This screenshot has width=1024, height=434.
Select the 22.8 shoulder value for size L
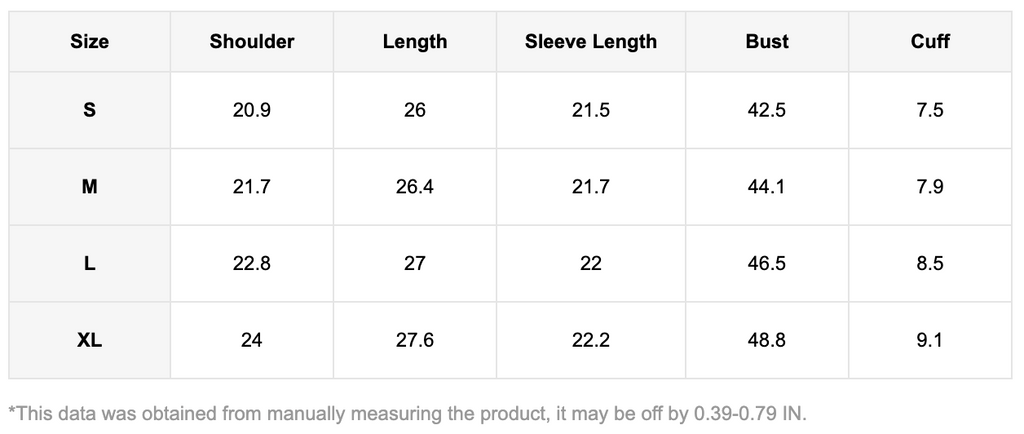252,264
